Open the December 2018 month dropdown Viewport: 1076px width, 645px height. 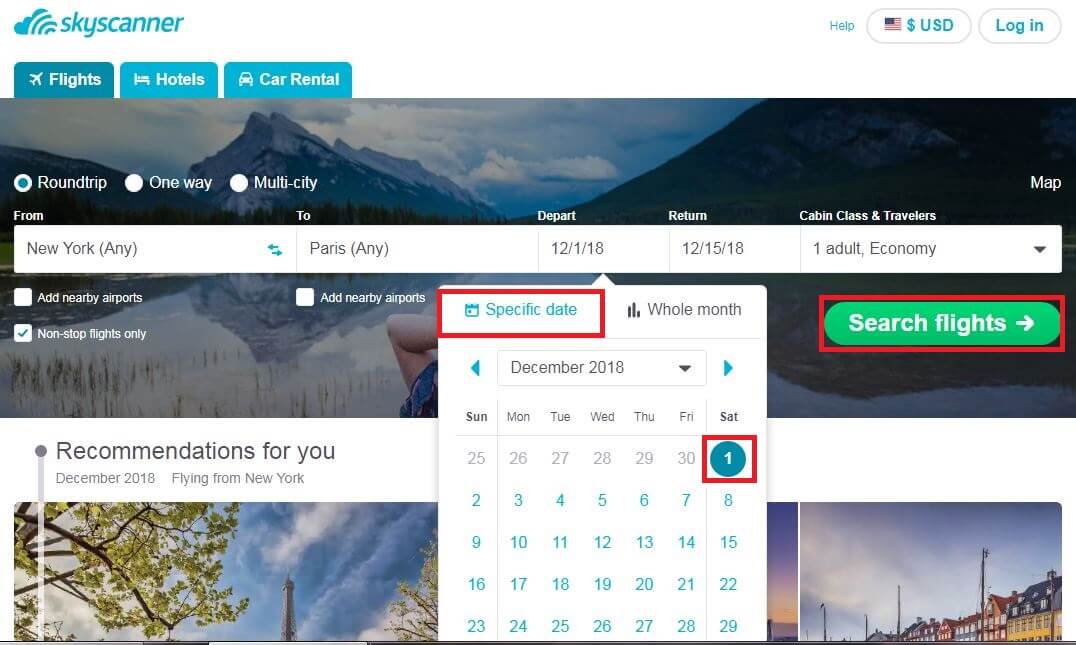click(601, 368)
